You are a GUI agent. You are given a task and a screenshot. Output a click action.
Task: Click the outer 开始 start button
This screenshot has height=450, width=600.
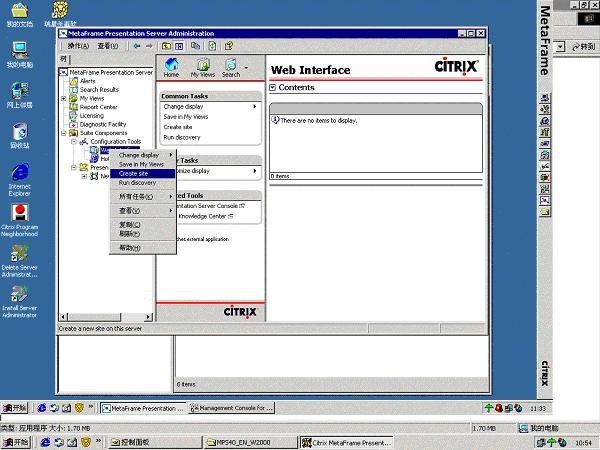click(x=16, y=442)
